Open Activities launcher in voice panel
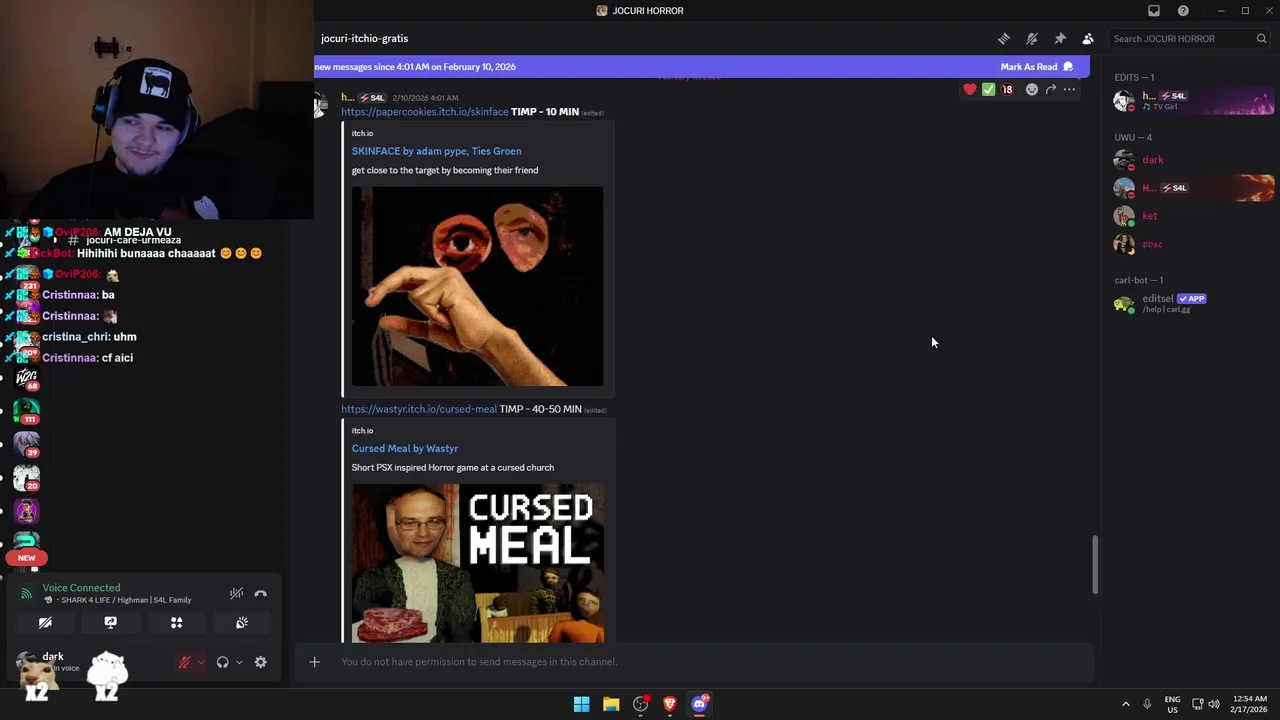 176,623
